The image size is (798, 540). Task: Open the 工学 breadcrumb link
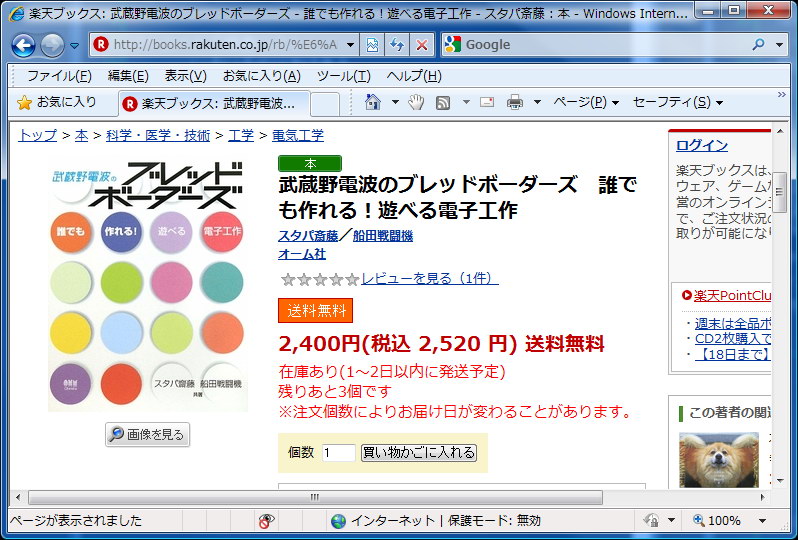click(241, 135)
